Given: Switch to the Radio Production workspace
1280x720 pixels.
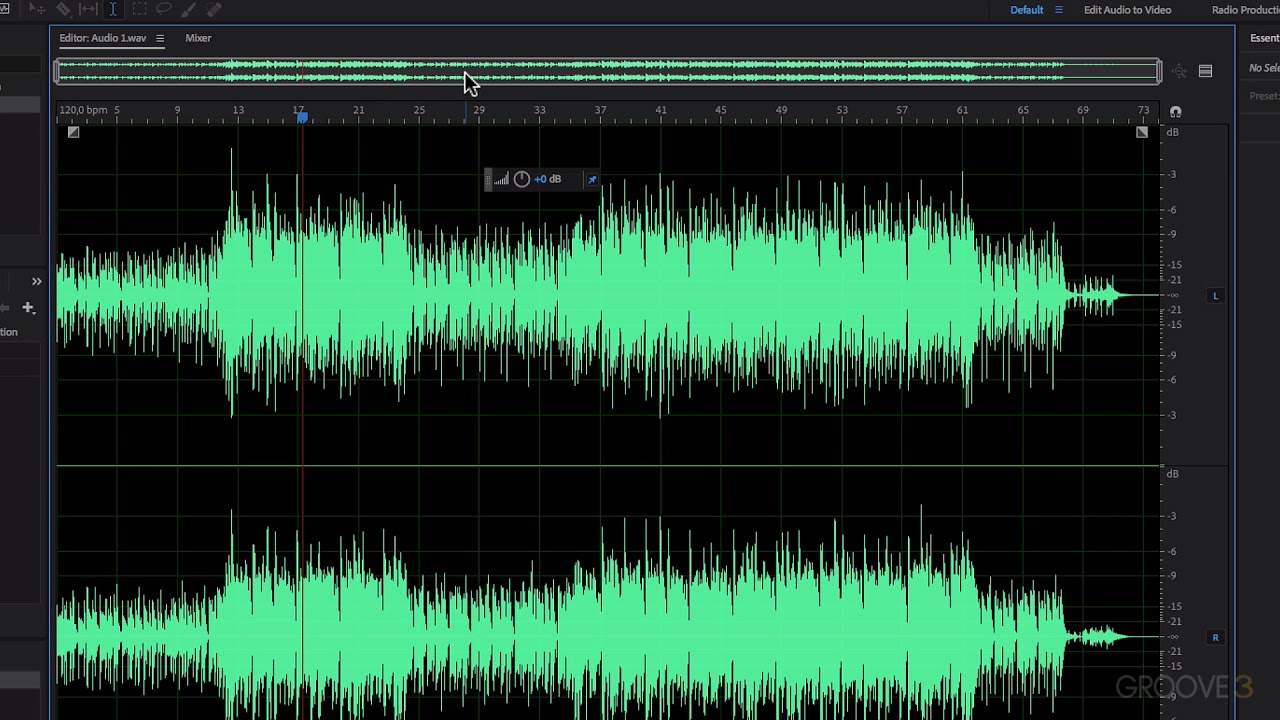Looking at the screenshot, I should tap(1245, 10).
